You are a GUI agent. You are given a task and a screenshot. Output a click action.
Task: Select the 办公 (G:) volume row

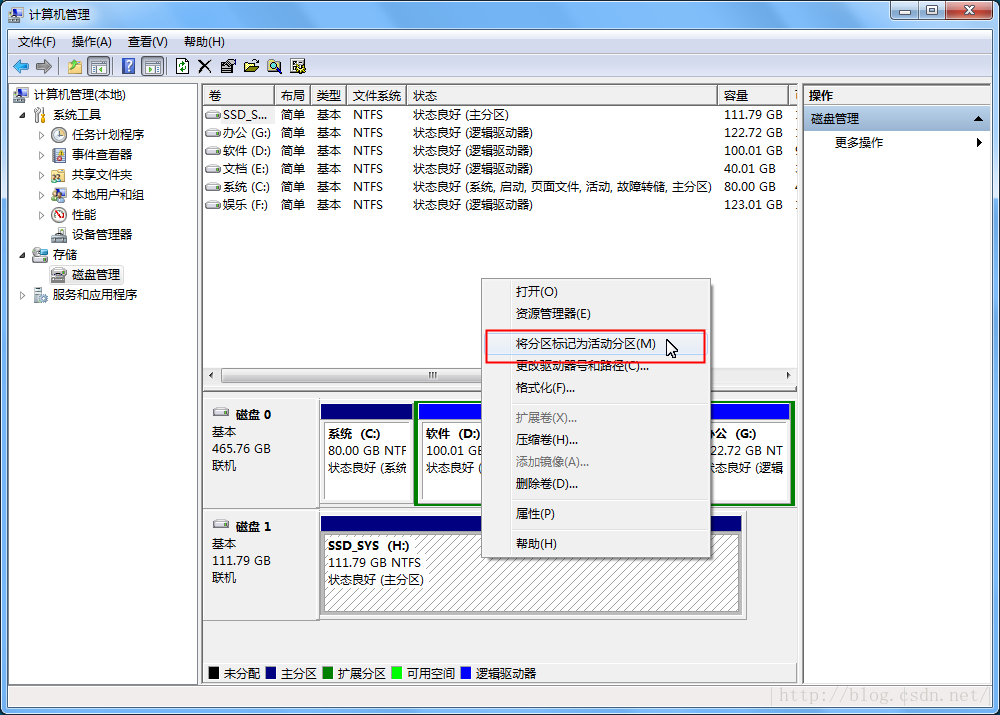point(500,133)
